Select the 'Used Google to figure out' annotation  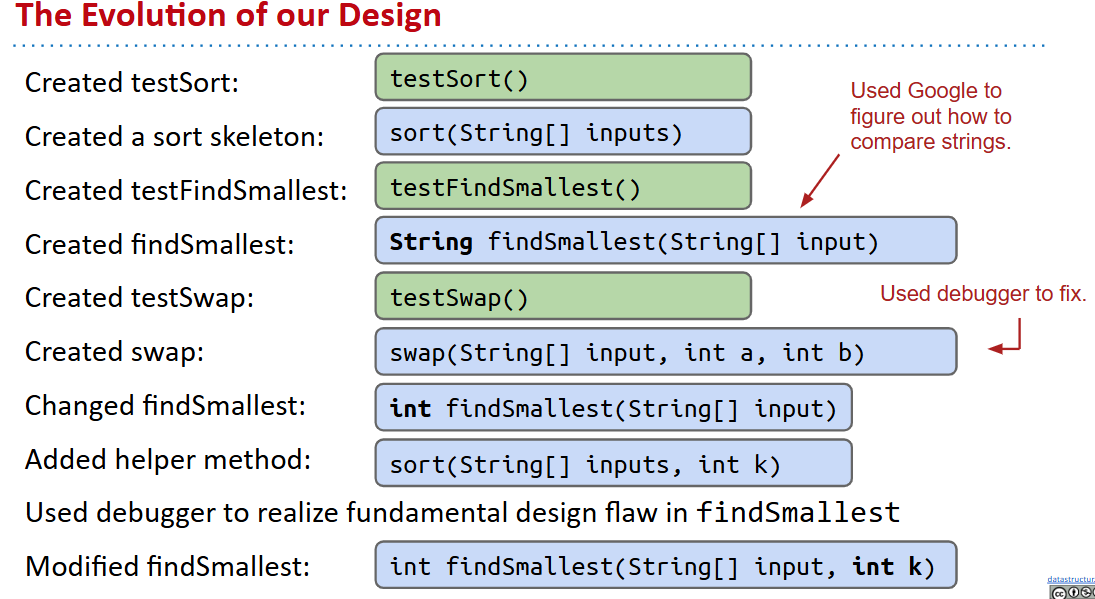coord(930,116)
